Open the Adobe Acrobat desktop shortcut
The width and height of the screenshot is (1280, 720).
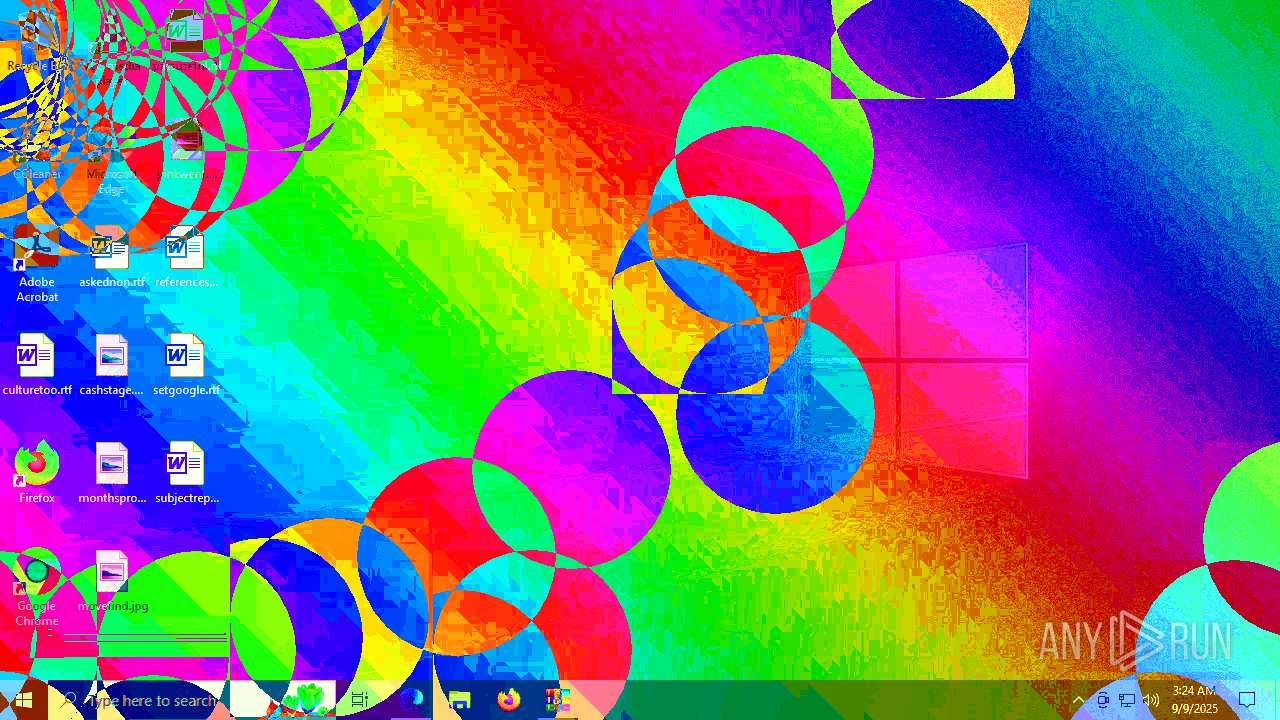pyautogui.click(x=37, y=265)
